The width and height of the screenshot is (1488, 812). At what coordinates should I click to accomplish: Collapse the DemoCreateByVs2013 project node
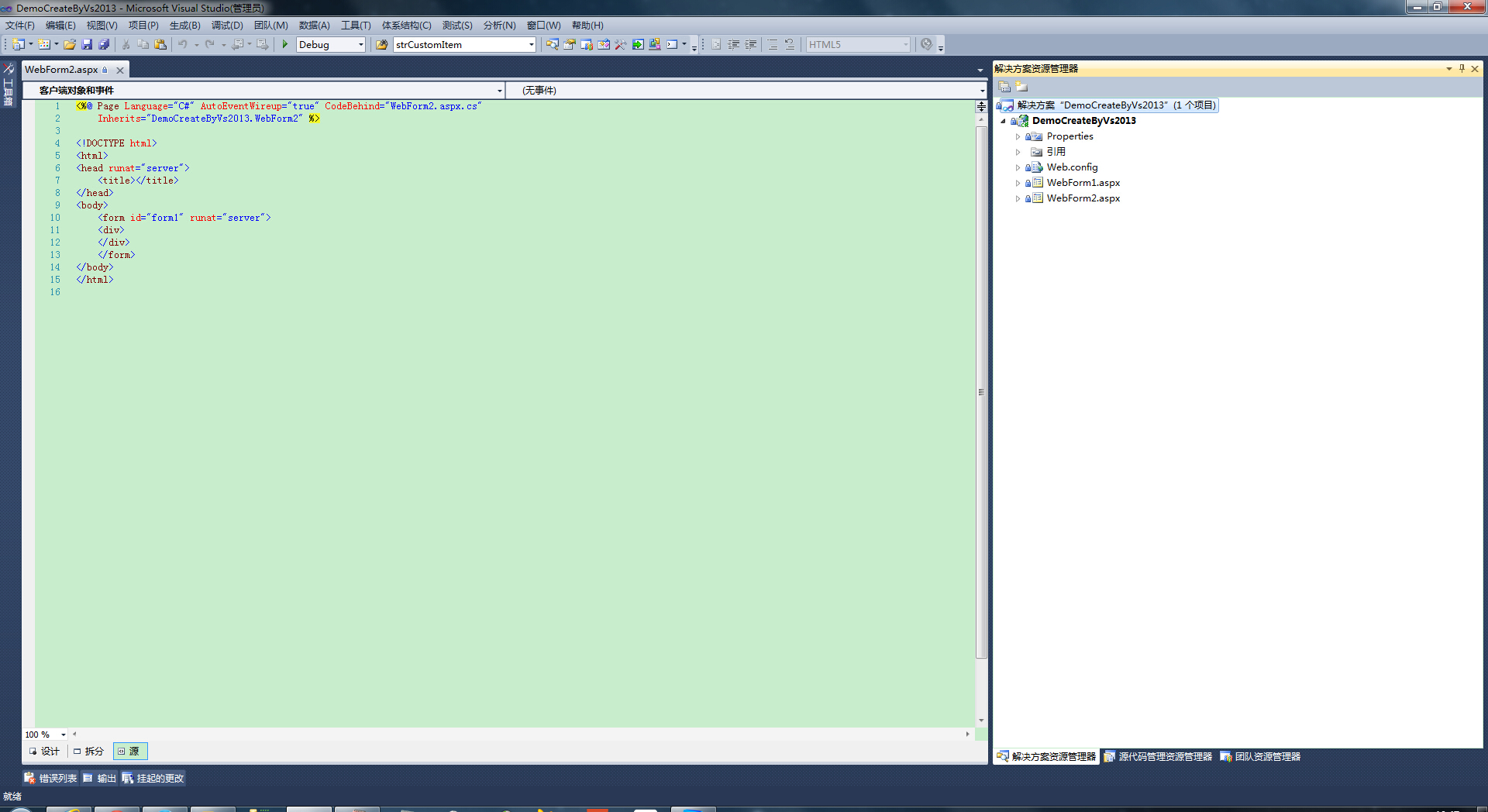tap(1003, 121)
